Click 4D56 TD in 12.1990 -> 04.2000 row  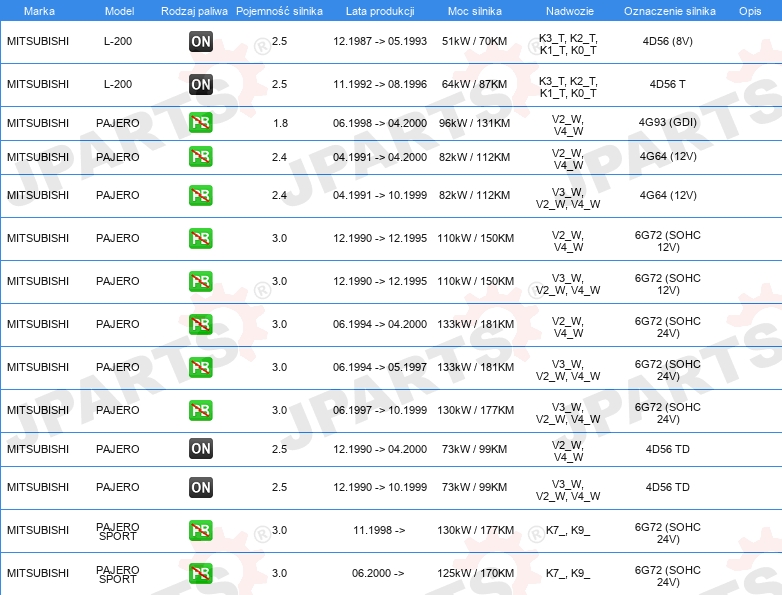pos(668,449)
